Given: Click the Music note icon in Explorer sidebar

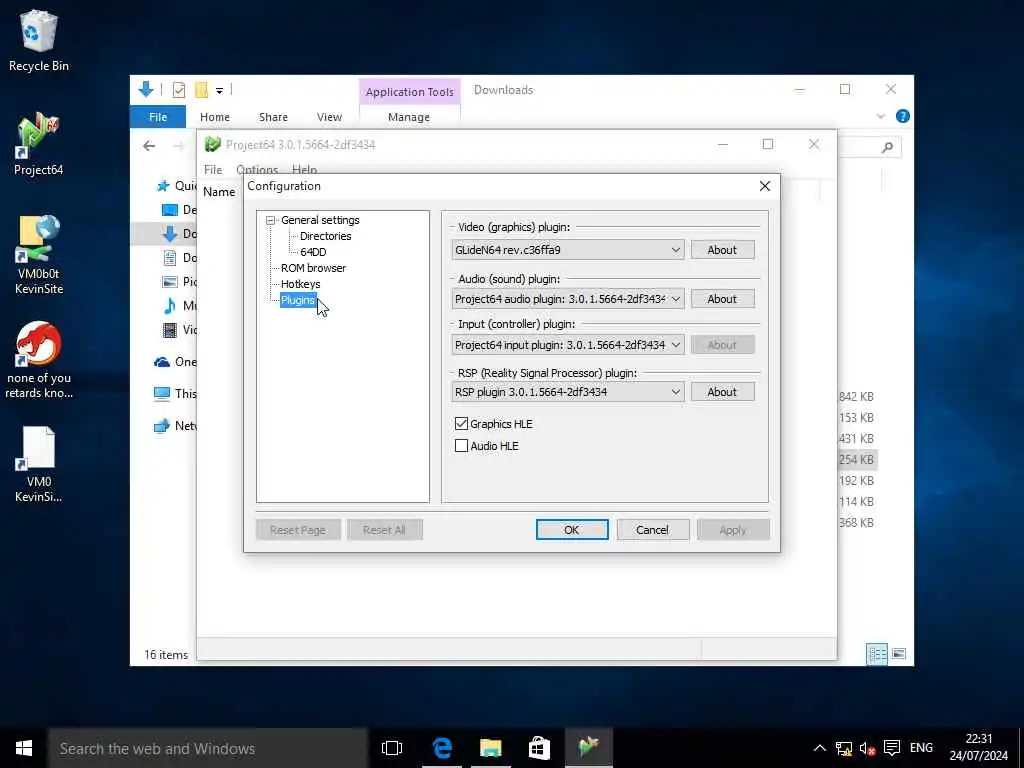Looking at the screenshot, I should click(x=170, y=306).
